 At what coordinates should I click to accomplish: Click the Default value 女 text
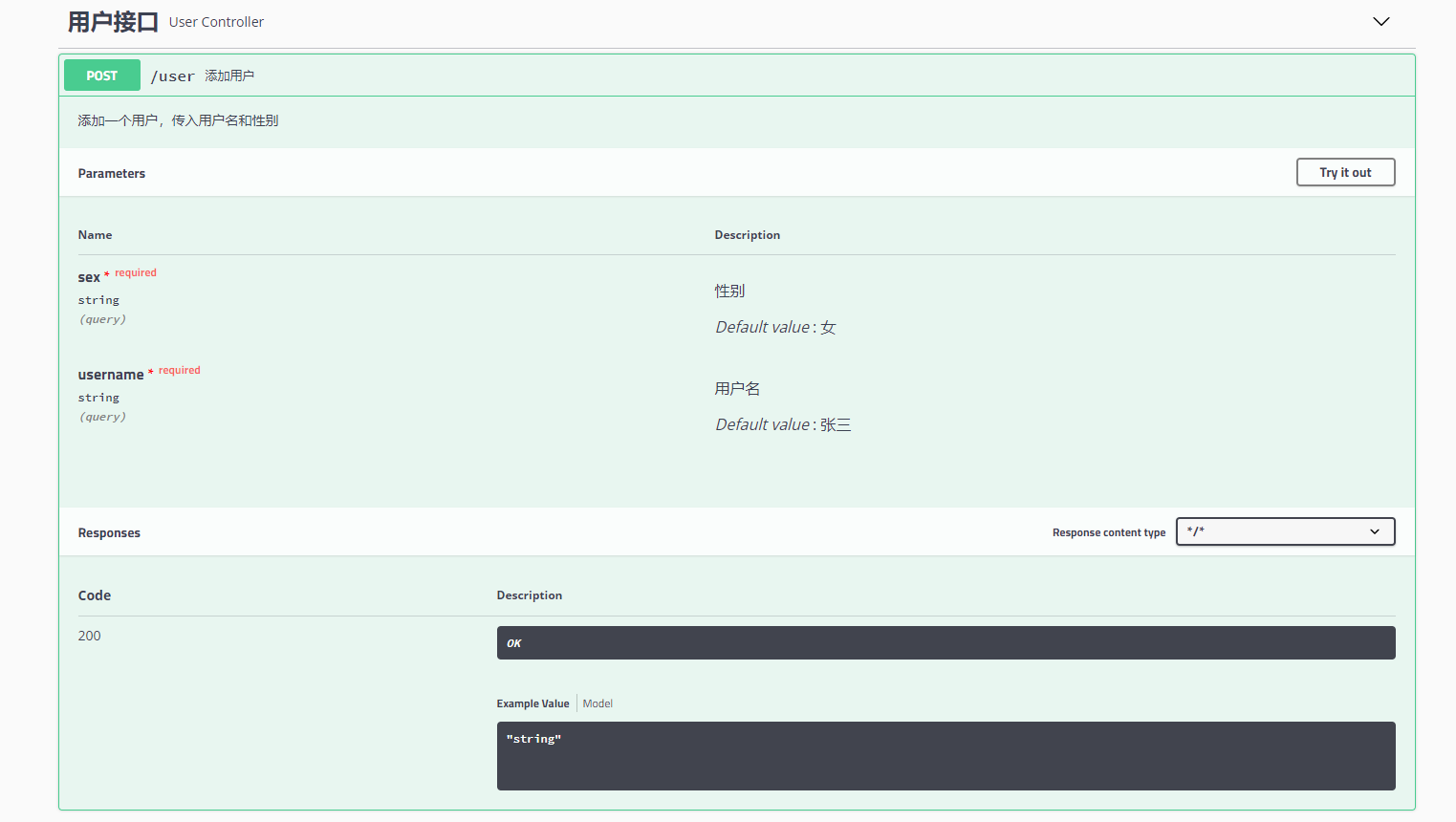click(x=775, y=327)
